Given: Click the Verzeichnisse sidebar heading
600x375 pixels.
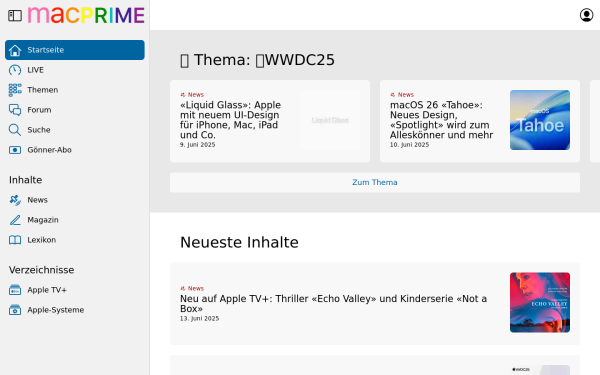Looking at the screenshot, I should tap(41, 270).
